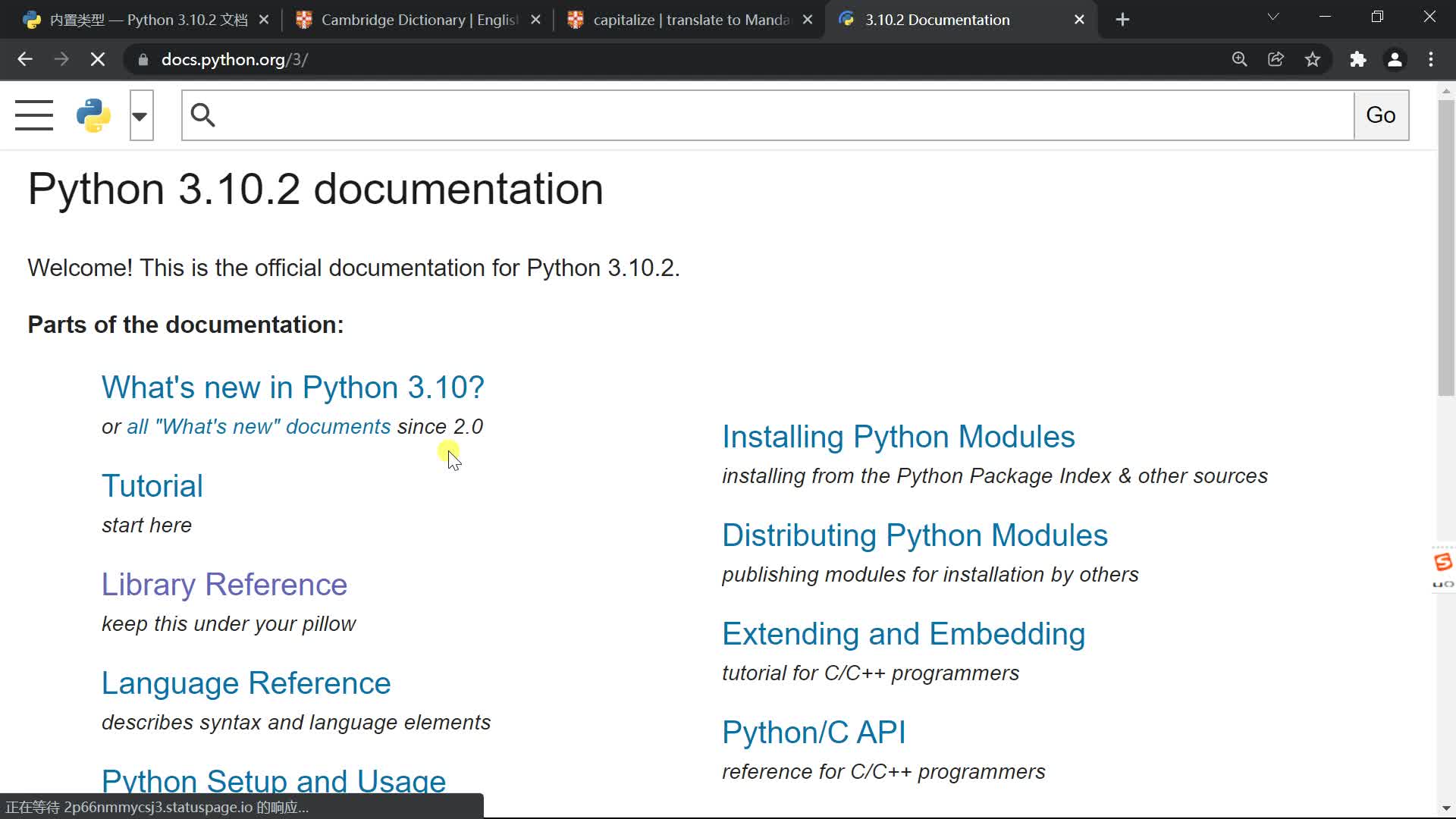This screenshot has height=819, width=1456.
Task: Open Chrome three-dot menu
Action: coord(1431,59)
